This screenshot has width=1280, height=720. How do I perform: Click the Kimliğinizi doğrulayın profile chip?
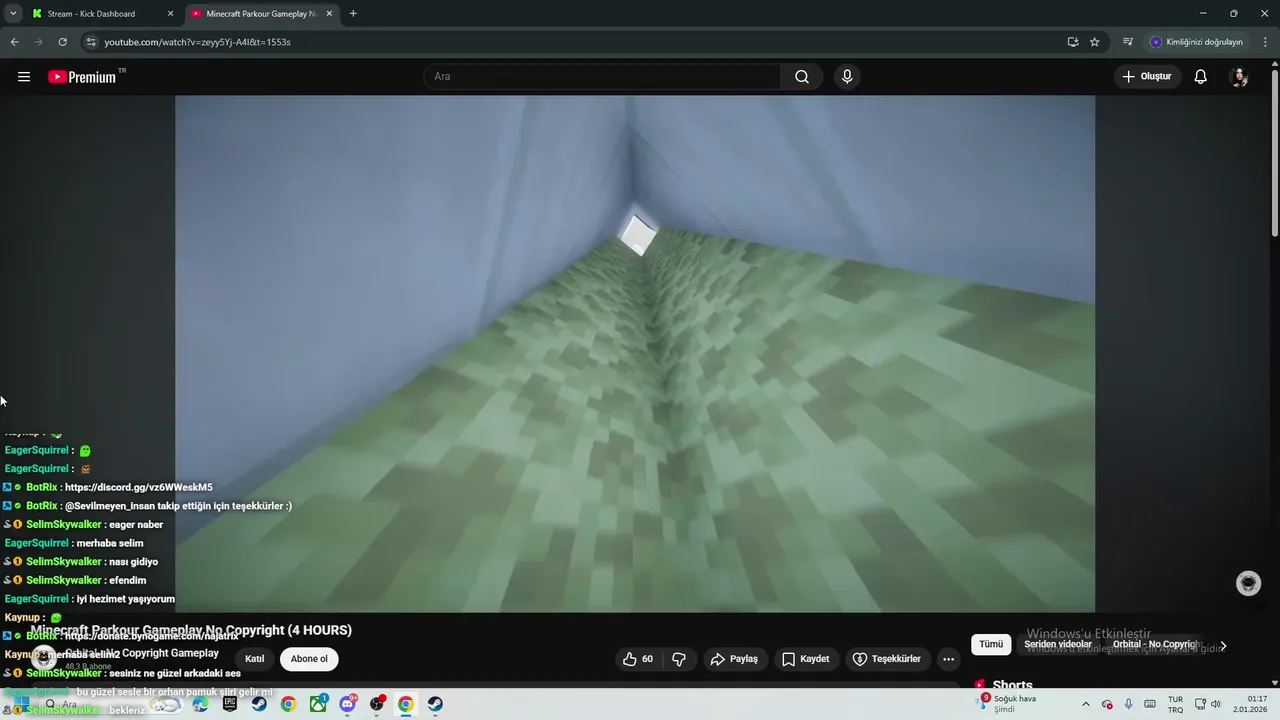pyautogui.click(x=1196, y=42)
